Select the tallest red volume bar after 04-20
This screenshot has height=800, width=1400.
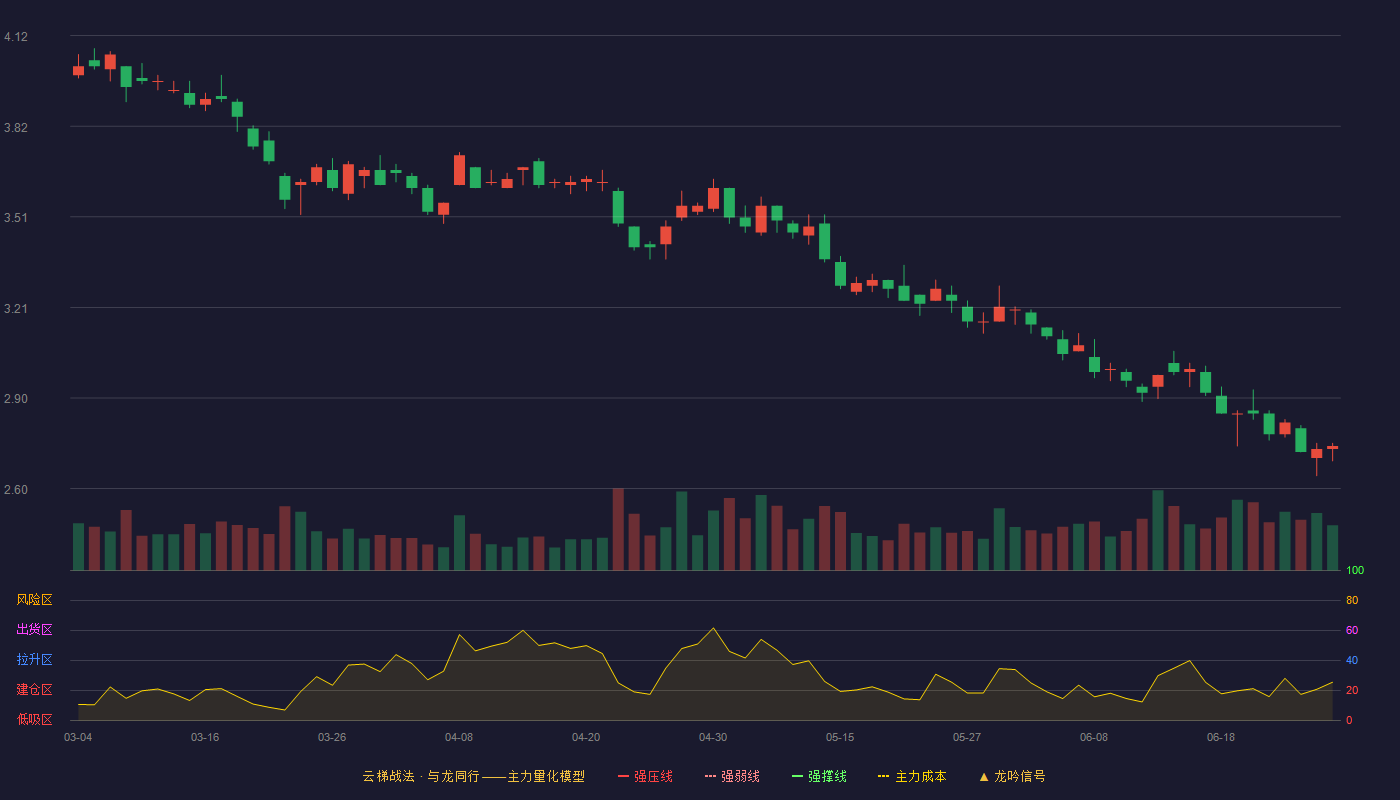(x=618, y=529)
